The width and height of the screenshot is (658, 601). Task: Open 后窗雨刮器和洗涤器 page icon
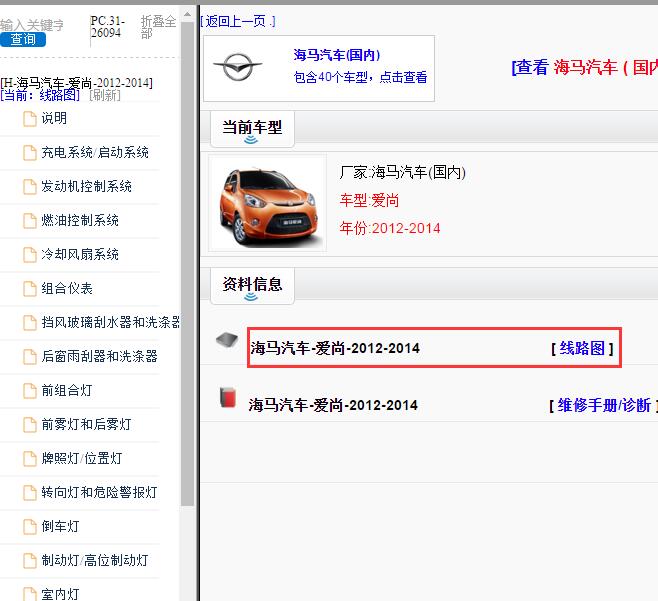pos(29,357)
